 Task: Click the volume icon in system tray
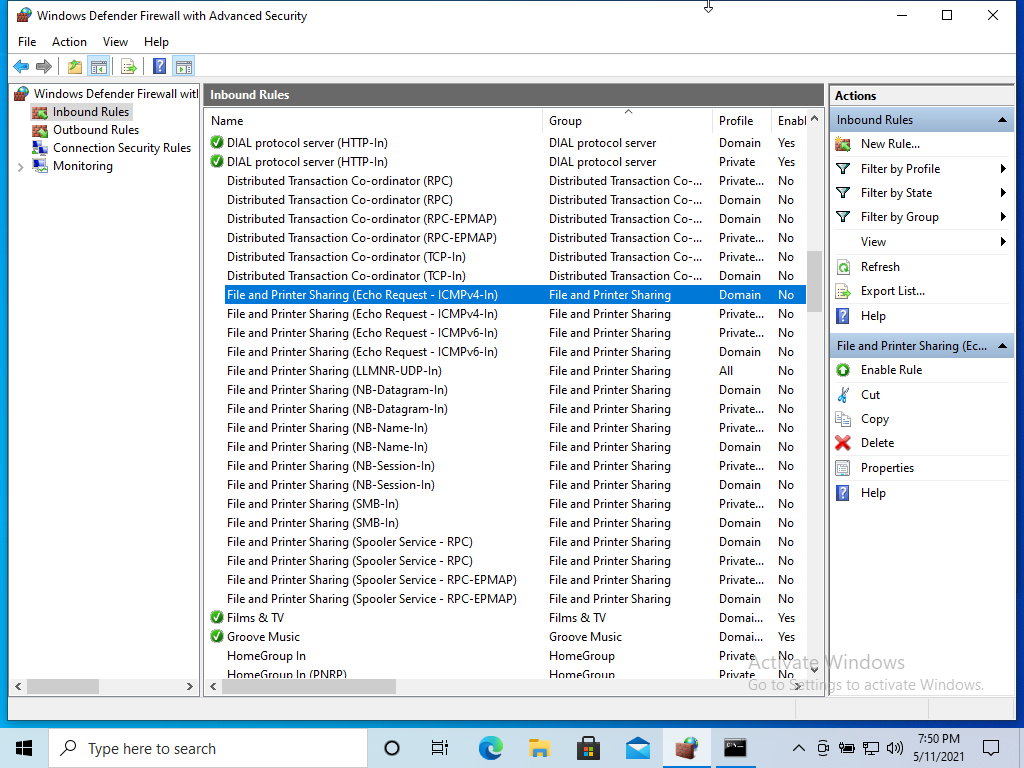(x=895, y=748)
